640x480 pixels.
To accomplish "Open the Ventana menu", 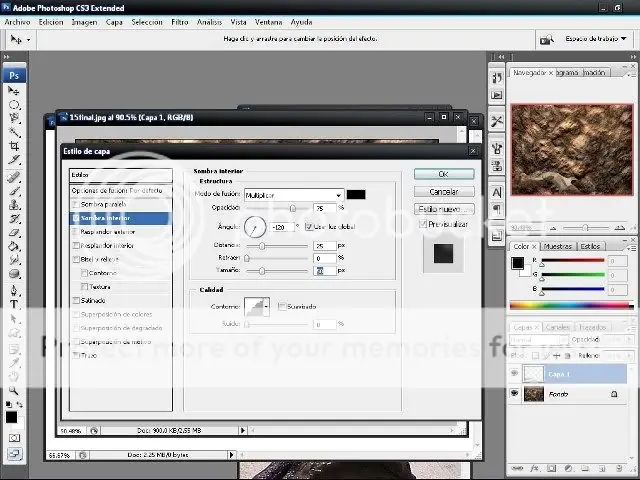I will pos(268,22).
